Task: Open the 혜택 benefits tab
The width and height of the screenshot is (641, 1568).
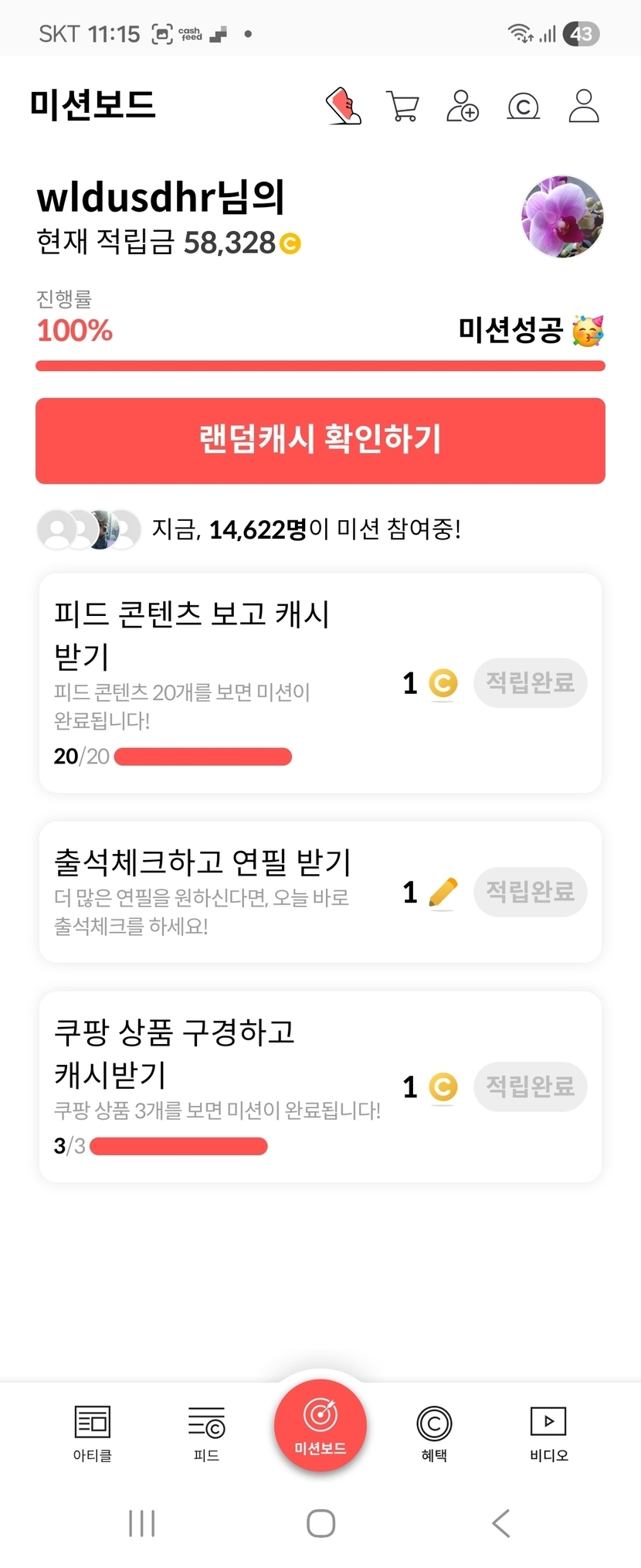Action: 434,1433
